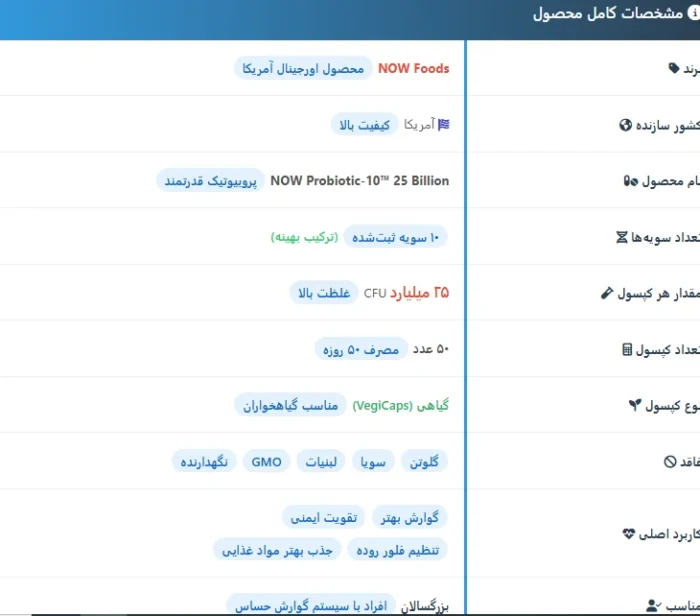The image size is (700, 616).
Task: Click the گلوتن tag
Action: point(425,462)
